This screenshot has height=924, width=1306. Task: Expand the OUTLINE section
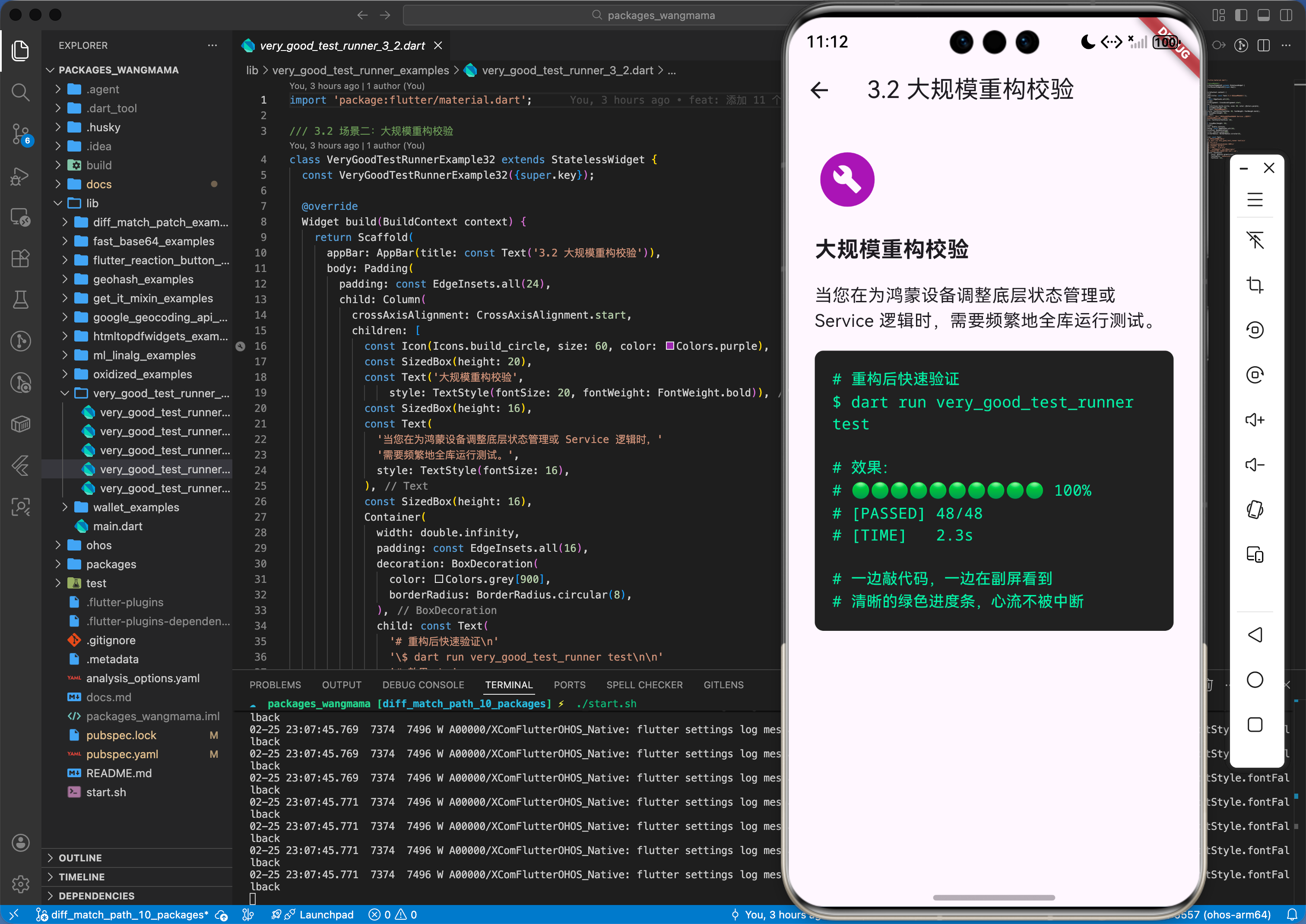pos(79,858)
